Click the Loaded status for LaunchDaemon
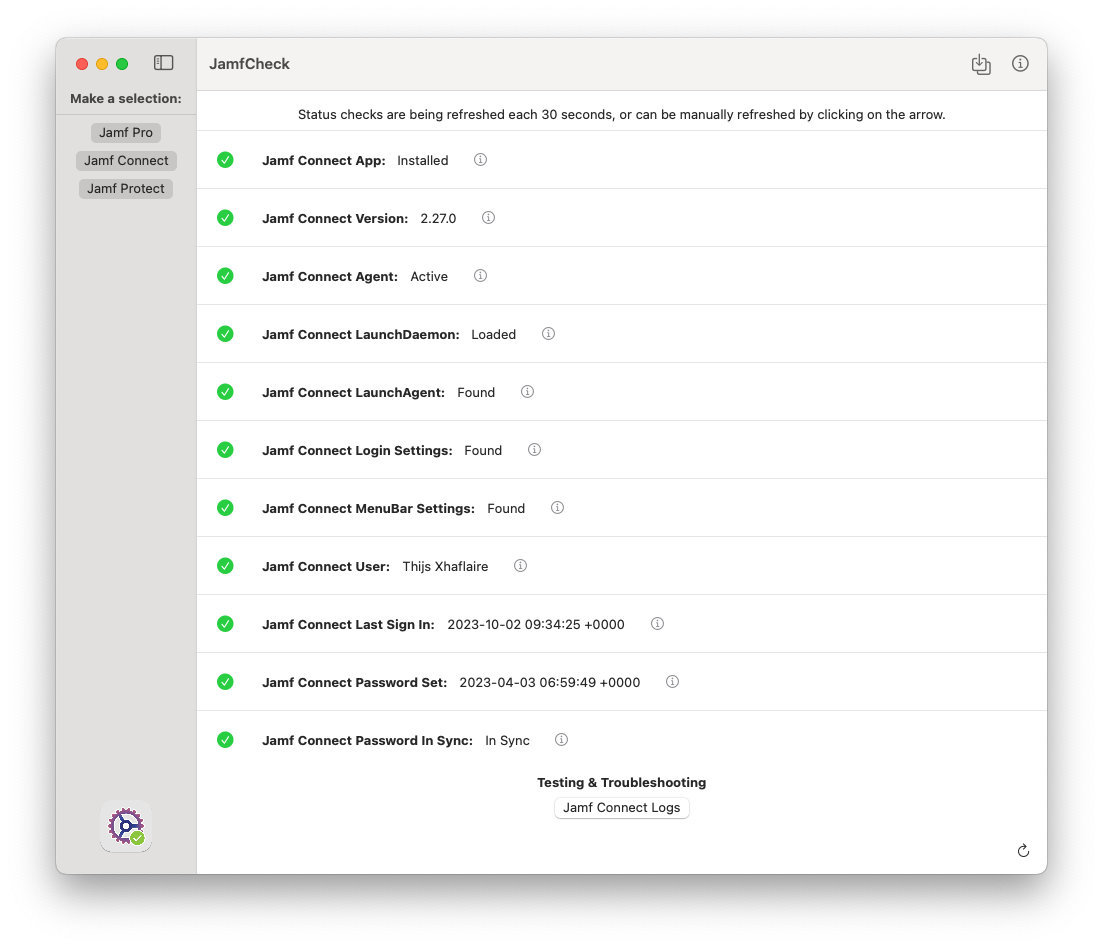Image resolution: width=1103 pixels, height=948 pixels. point(493,335)
